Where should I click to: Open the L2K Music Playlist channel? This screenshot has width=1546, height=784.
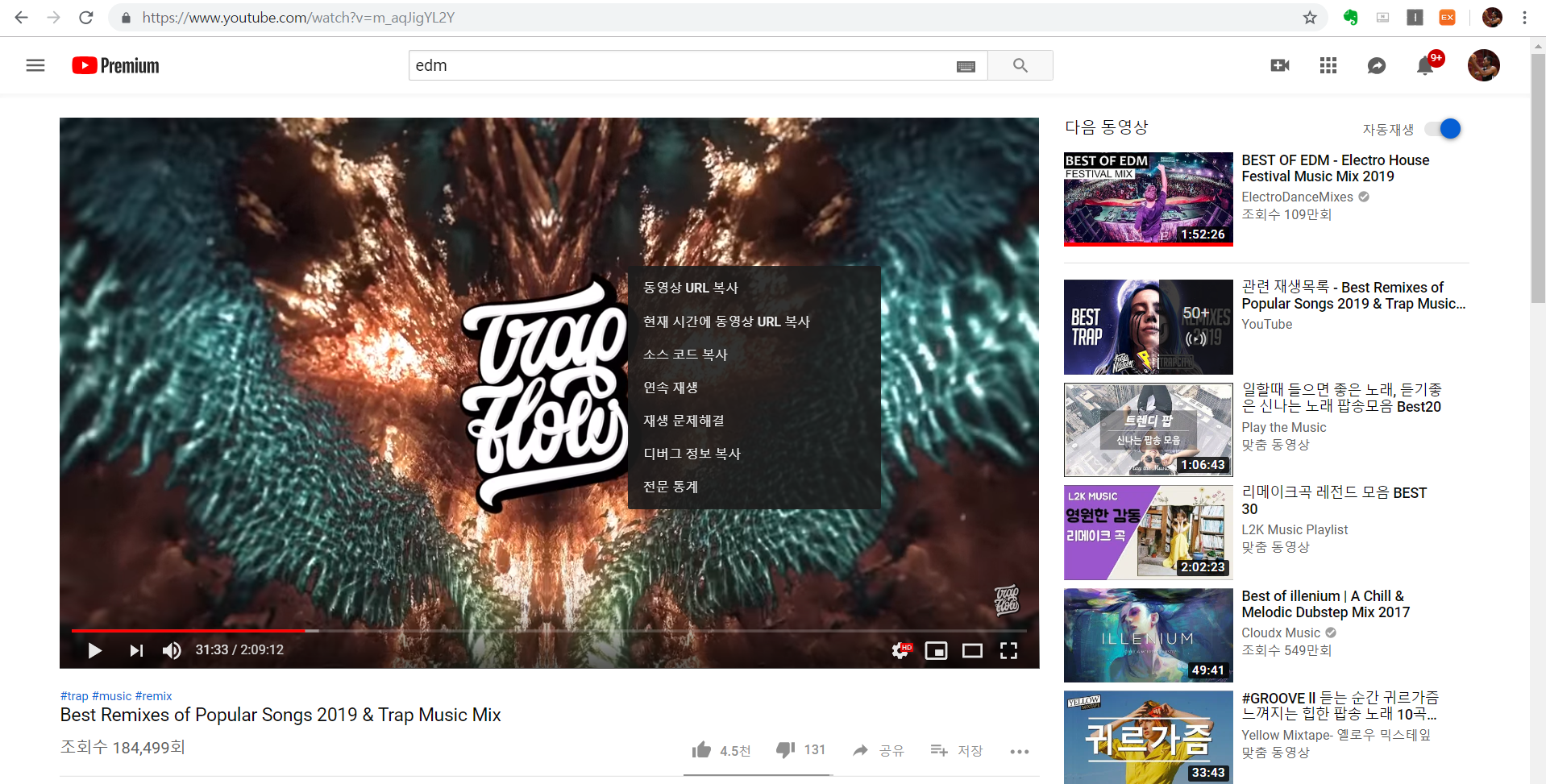1295,529
